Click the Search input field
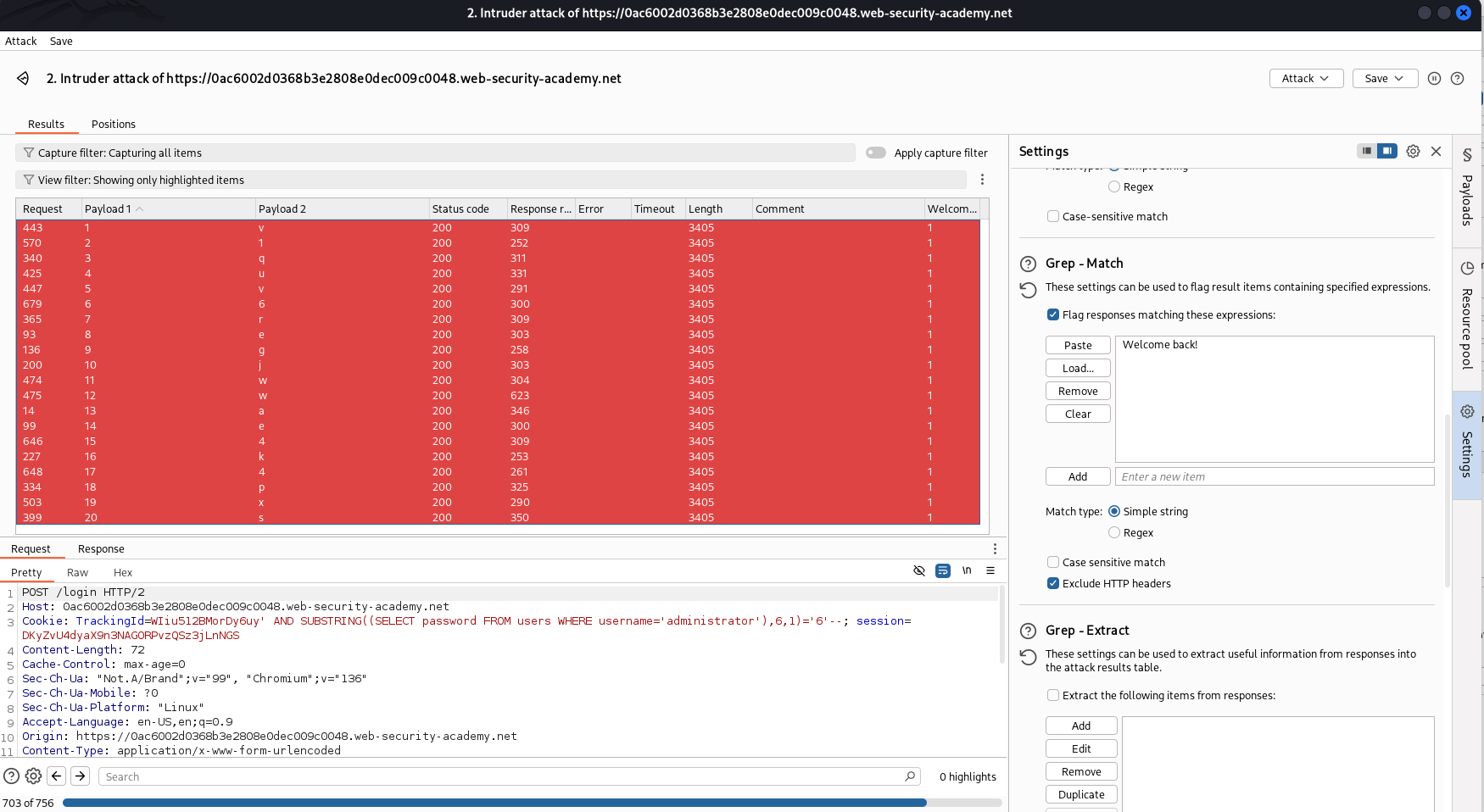The width and height of the screenshot is (1484, 812). coord(509,776)
